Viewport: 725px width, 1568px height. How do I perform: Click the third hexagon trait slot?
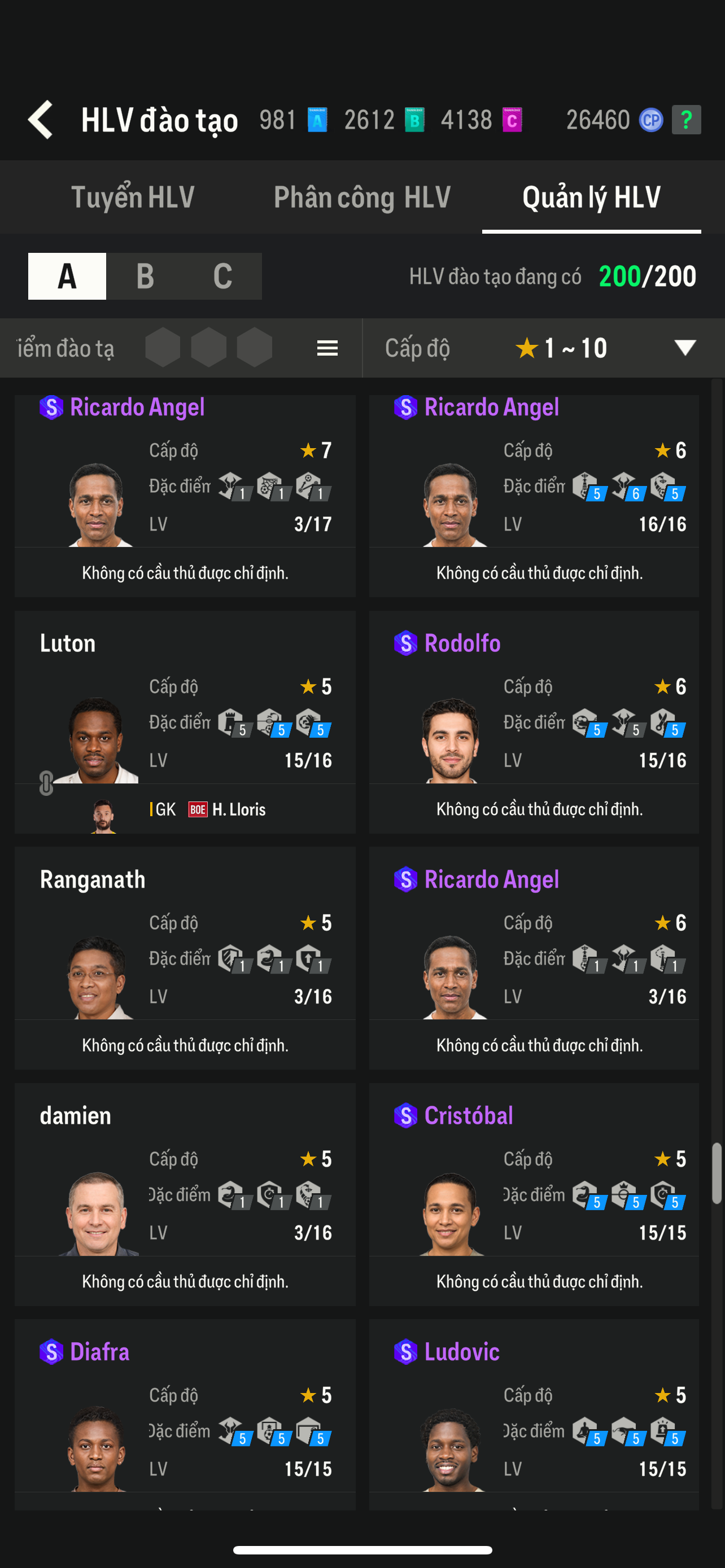(254, 348)
